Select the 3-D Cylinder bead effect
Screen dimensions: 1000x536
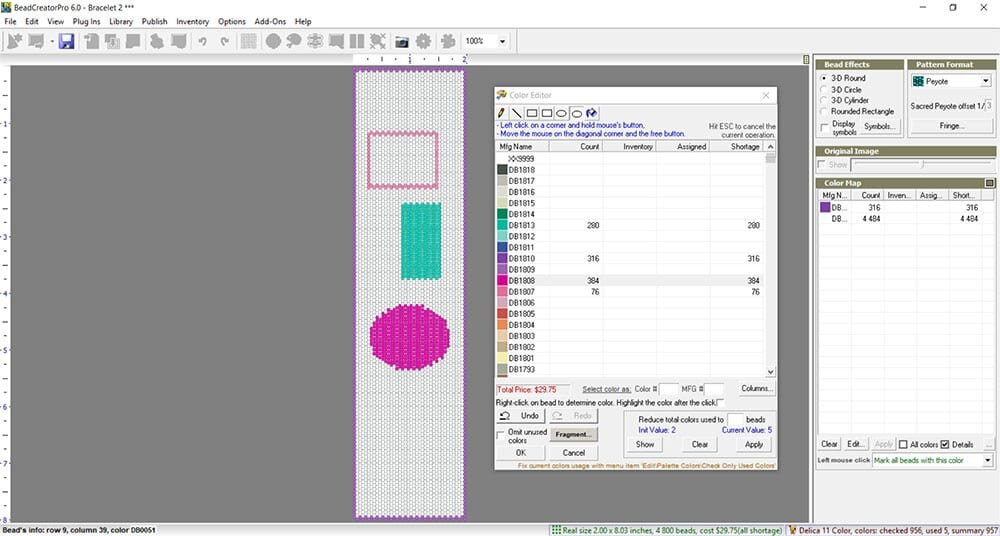pyautogui.click(x=844, y=100)
